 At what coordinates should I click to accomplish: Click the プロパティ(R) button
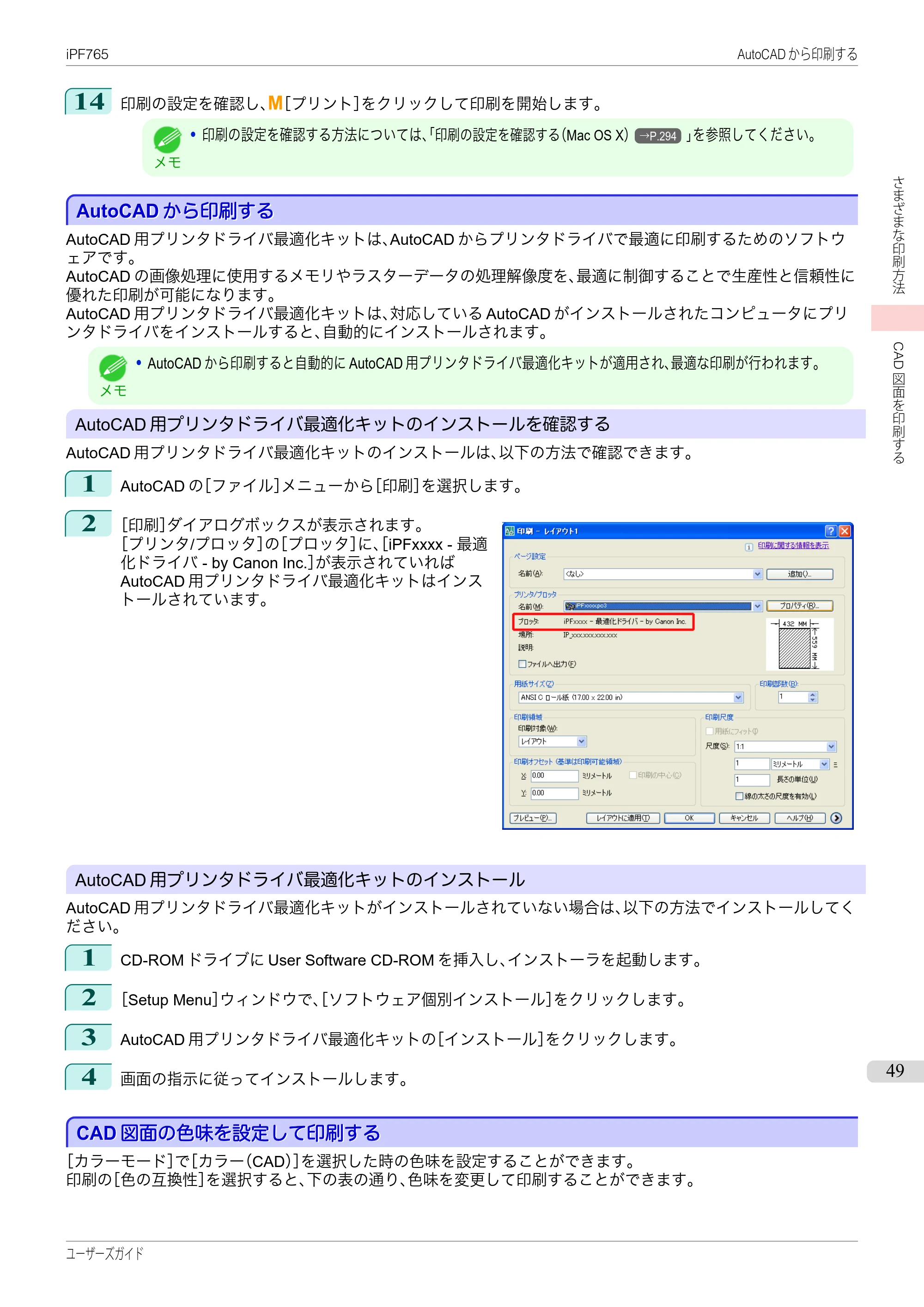pos(799,606)
